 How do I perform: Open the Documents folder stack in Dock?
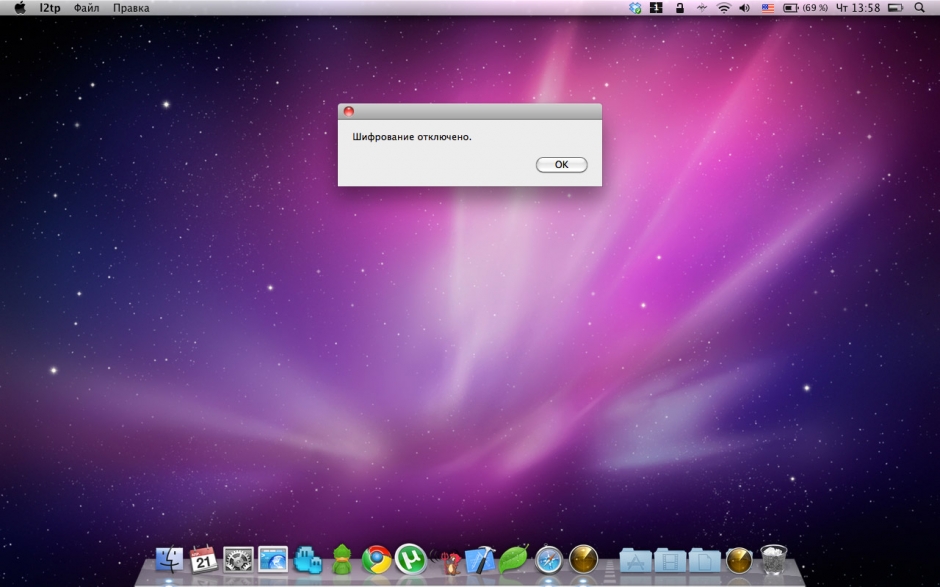[704, 561]
